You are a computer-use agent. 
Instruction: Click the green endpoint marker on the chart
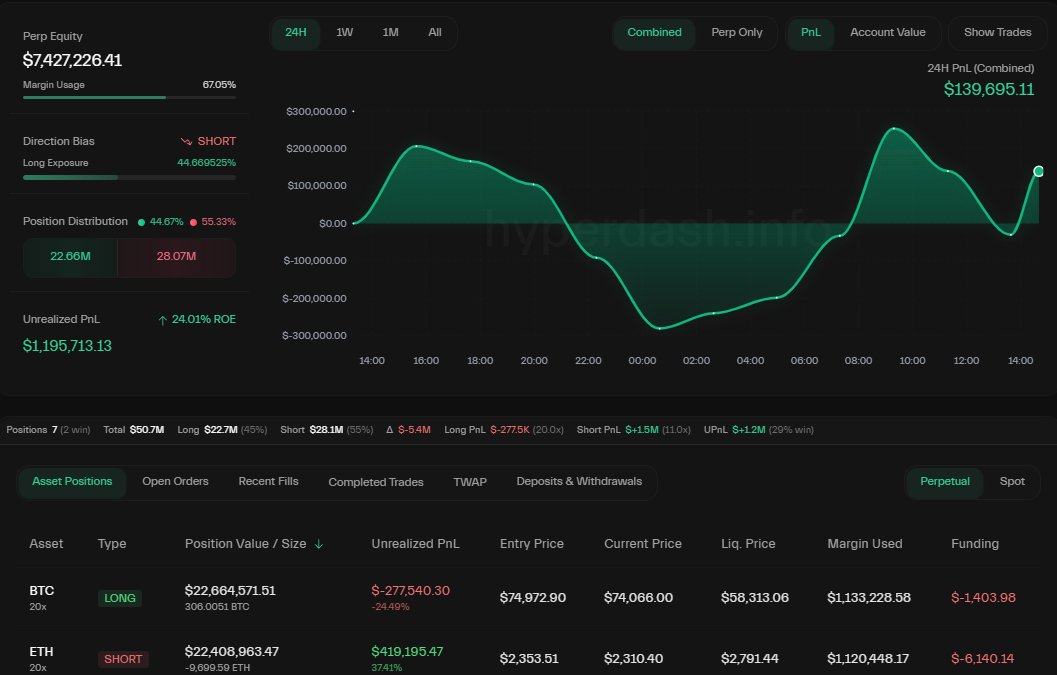pyautogui.click(x=1039, y=171)
